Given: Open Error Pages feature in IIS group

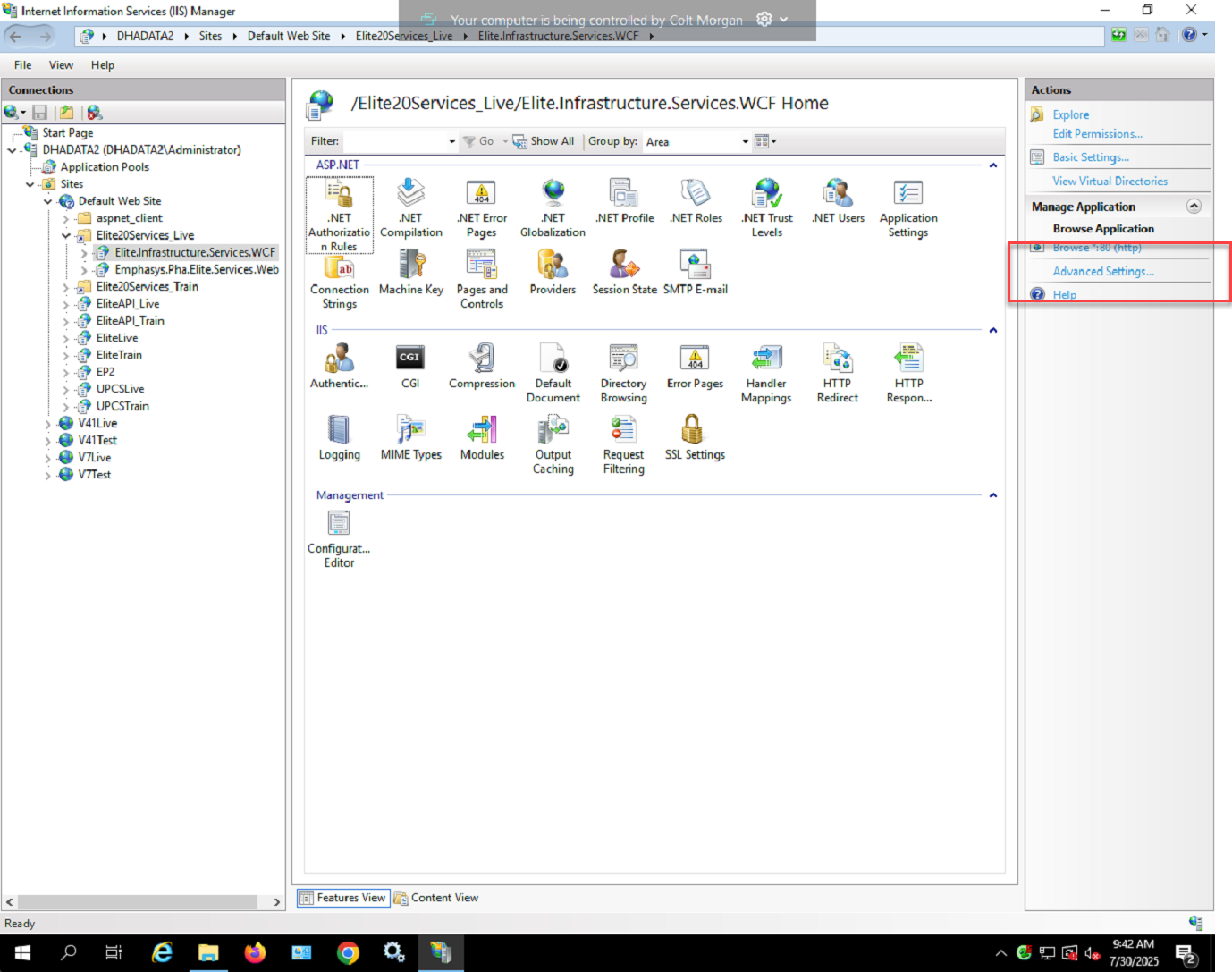Looking at the screenshot, I should (x=696, y=367).
